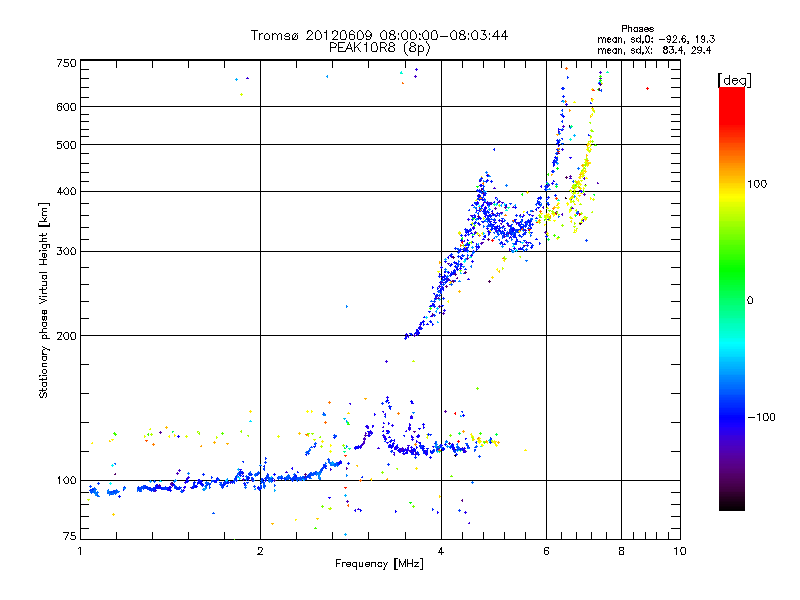Click the y-axis tick label '75'
The width and height of the screenshot is (800, 600).
(x=70, y=536)
